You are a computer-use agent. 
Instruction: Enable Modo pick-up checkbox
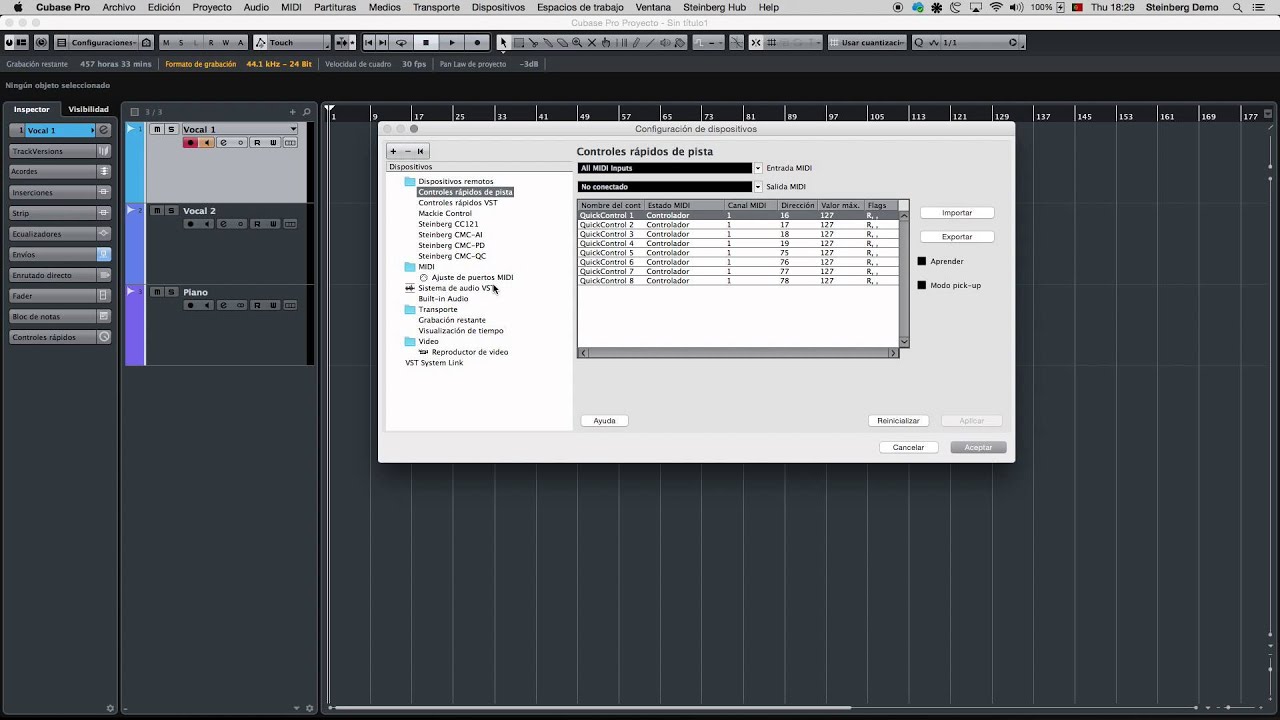tap(922, 285)
